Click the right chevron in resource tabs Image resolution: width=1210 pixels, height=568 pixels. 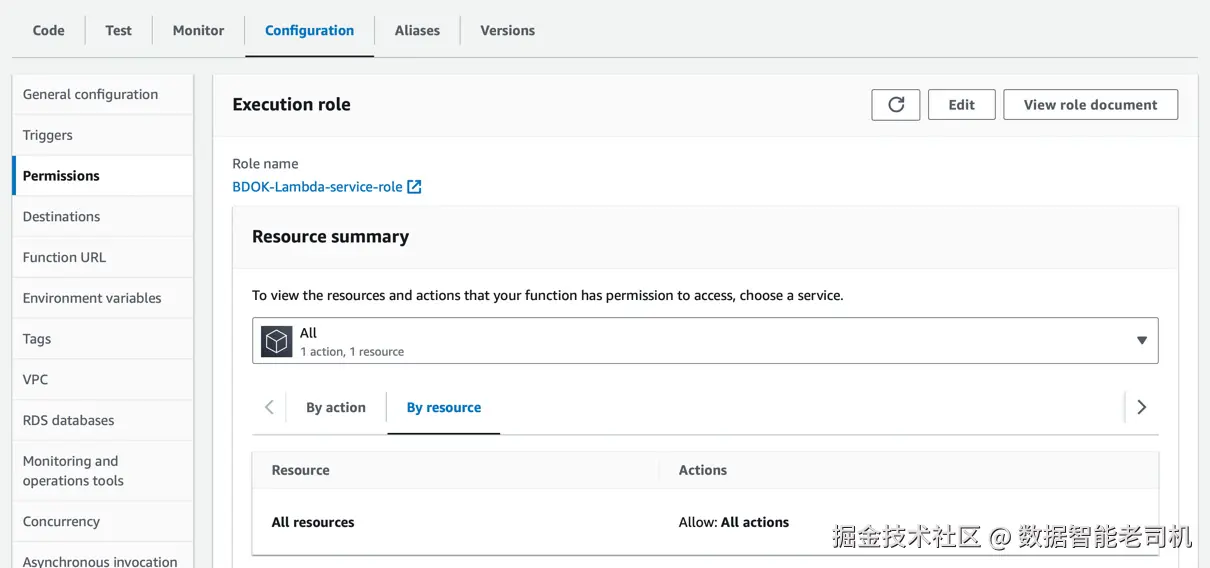click(x=1141, y=407)
